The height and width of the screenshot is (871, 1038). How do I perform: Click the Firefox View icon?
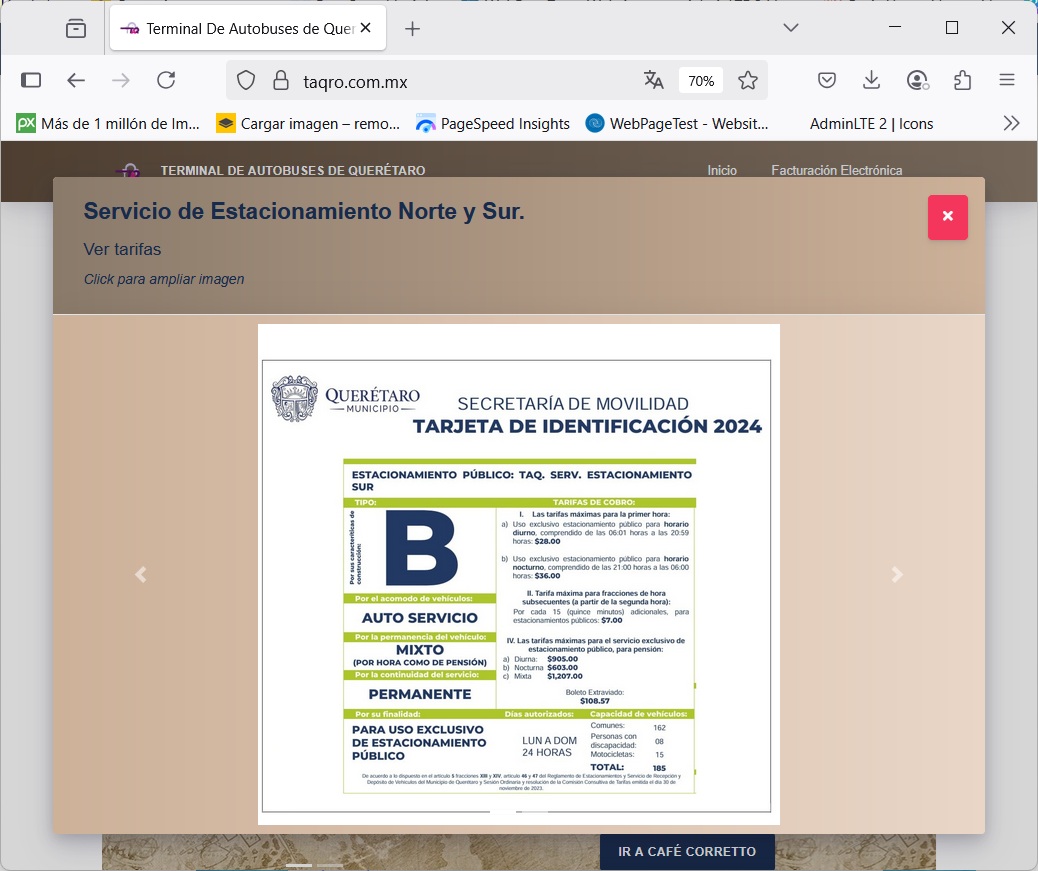point(76,28)
